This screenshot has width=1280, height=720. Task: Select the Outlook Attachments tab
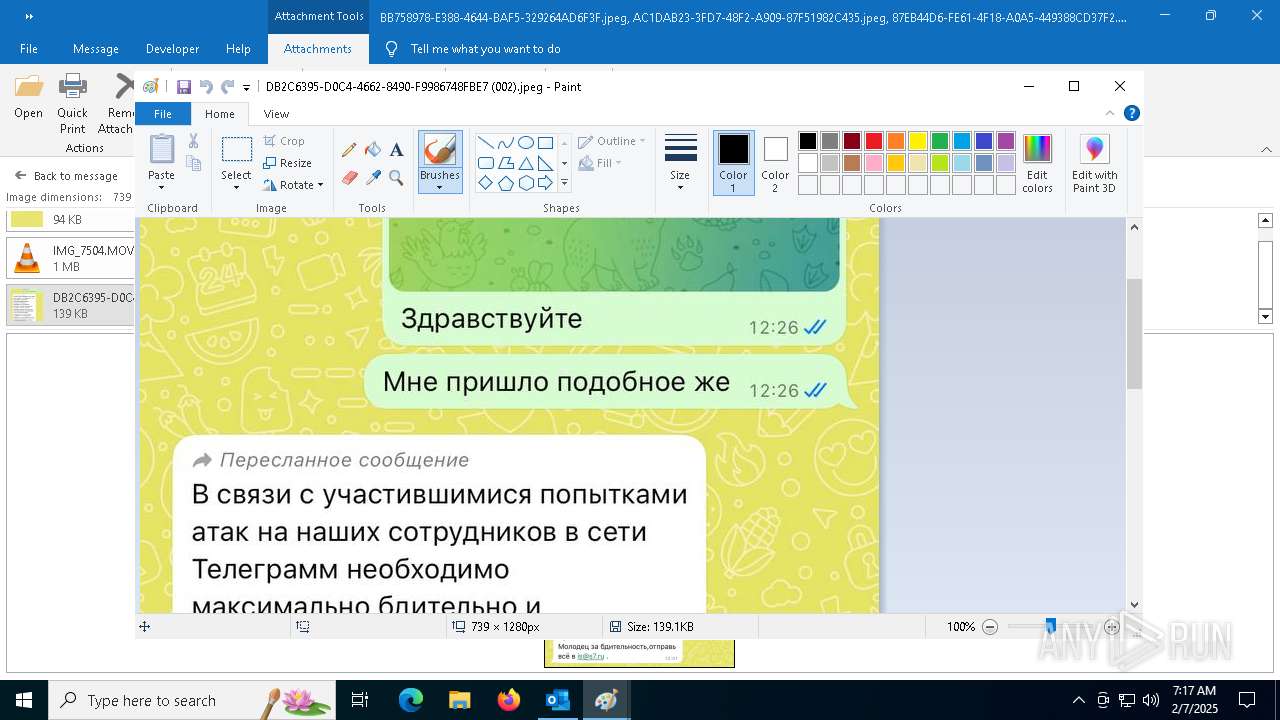click(x=317, y=49)
